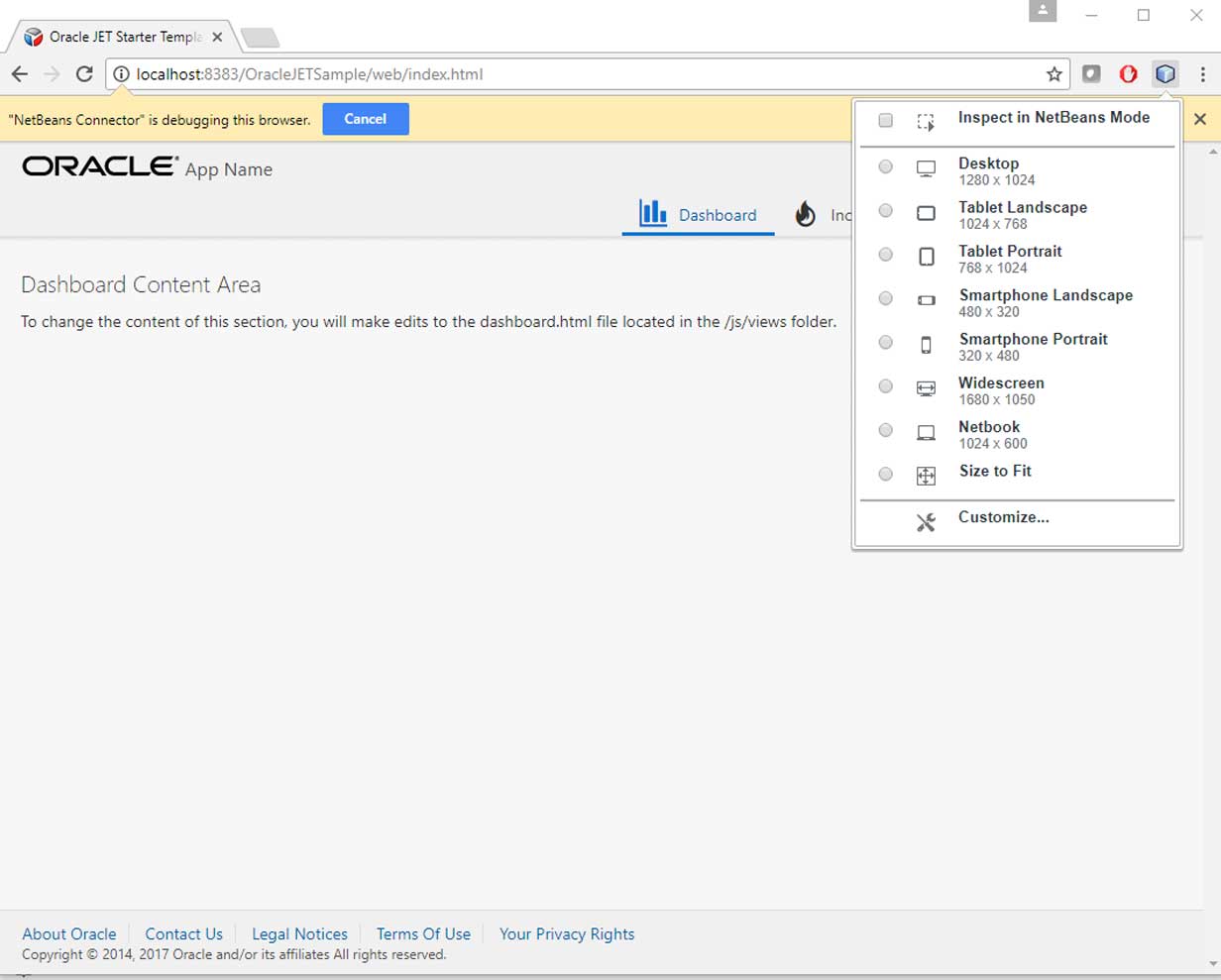
Task: Click the Oracle logo
Action: (100, 166)
